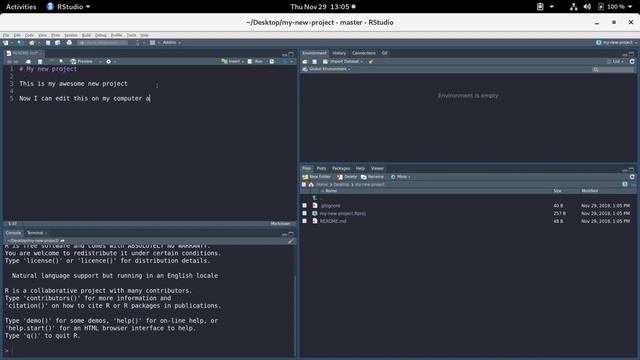This screenshot has width=640, height=360.
Task: Open the Import Dataset dropdown
Action: click(x=343, y=62)
